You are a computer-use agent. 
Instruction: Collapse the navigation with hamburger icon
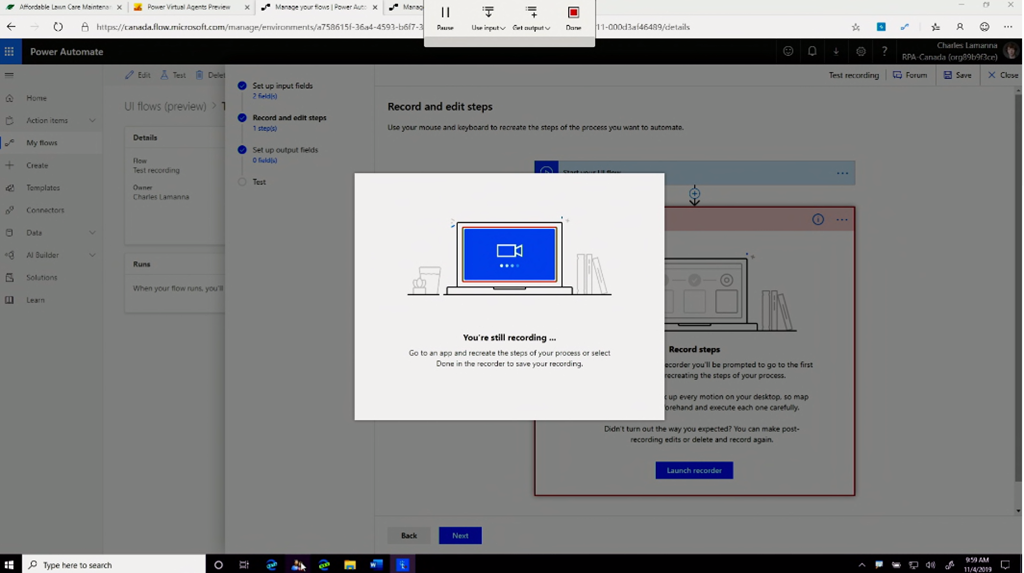click(x=9, y=75)
